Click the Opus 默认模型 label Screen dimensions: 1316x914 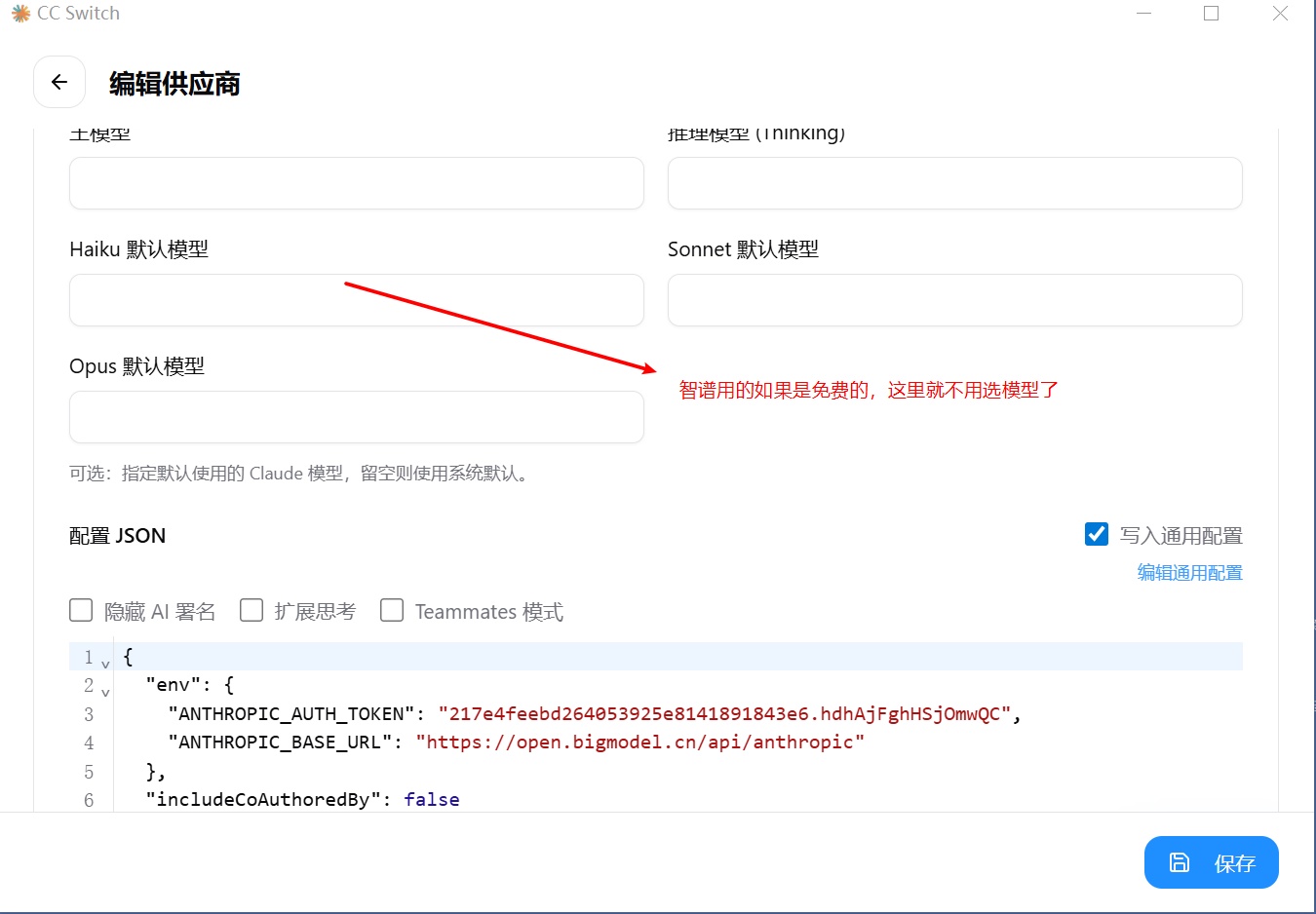point(136,366)
